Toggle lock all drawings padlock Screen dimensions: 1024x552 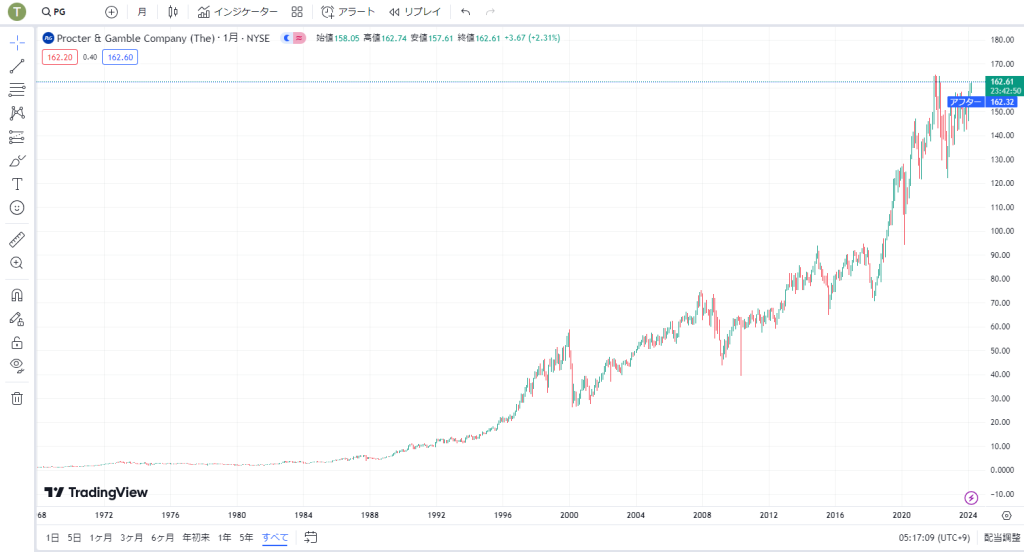coord(17,343)
